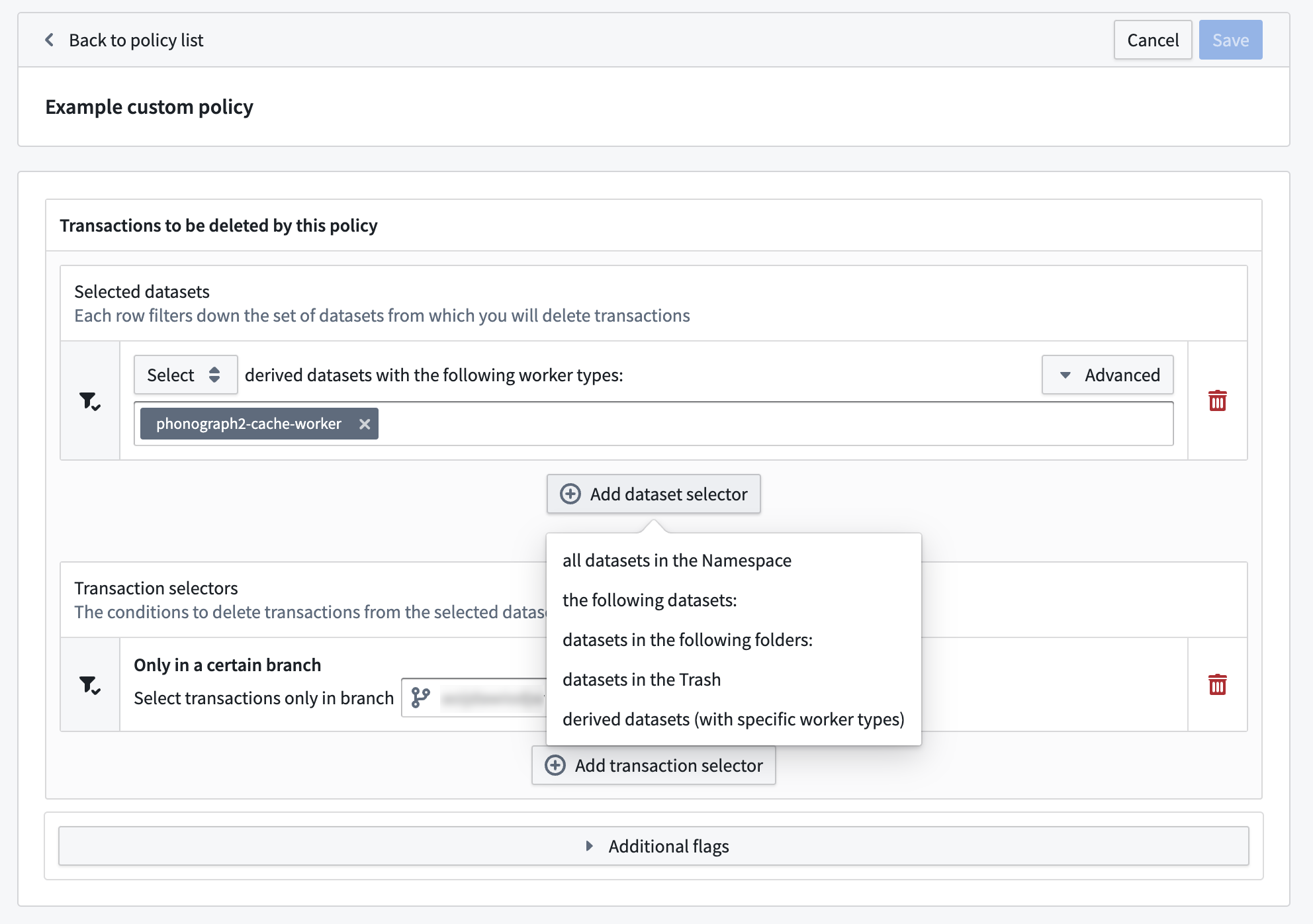Choose datasets in the following folders
This screenshot has height=924, width=1313.
click(x=688, y=640)
